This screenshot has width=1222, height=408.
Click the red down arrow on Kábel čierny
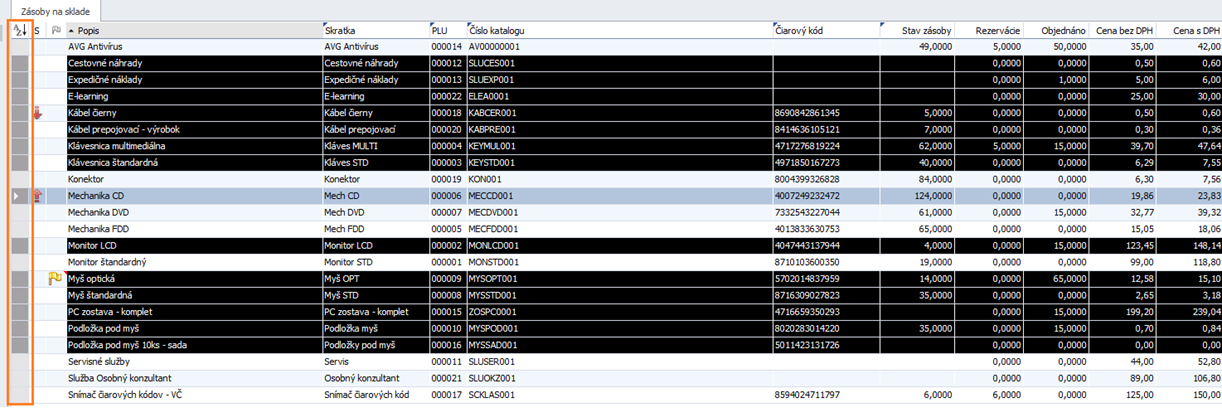38,113
